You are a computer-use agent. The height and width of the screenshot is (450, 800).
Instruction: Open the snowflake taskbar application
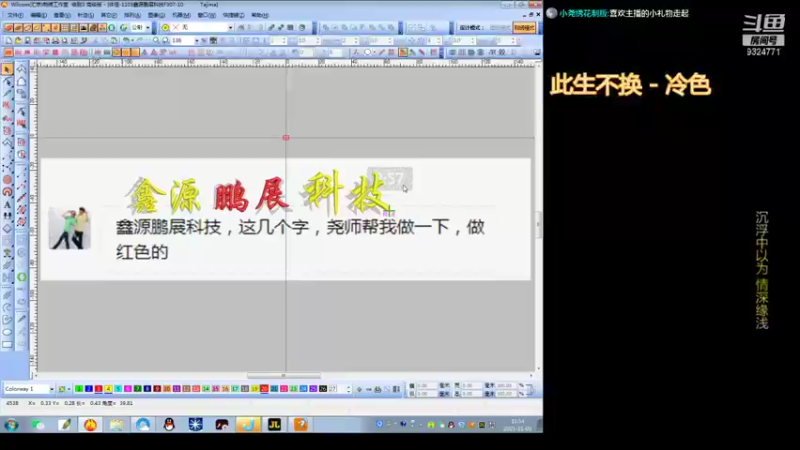pyautogui.click(x=195, y=424)
